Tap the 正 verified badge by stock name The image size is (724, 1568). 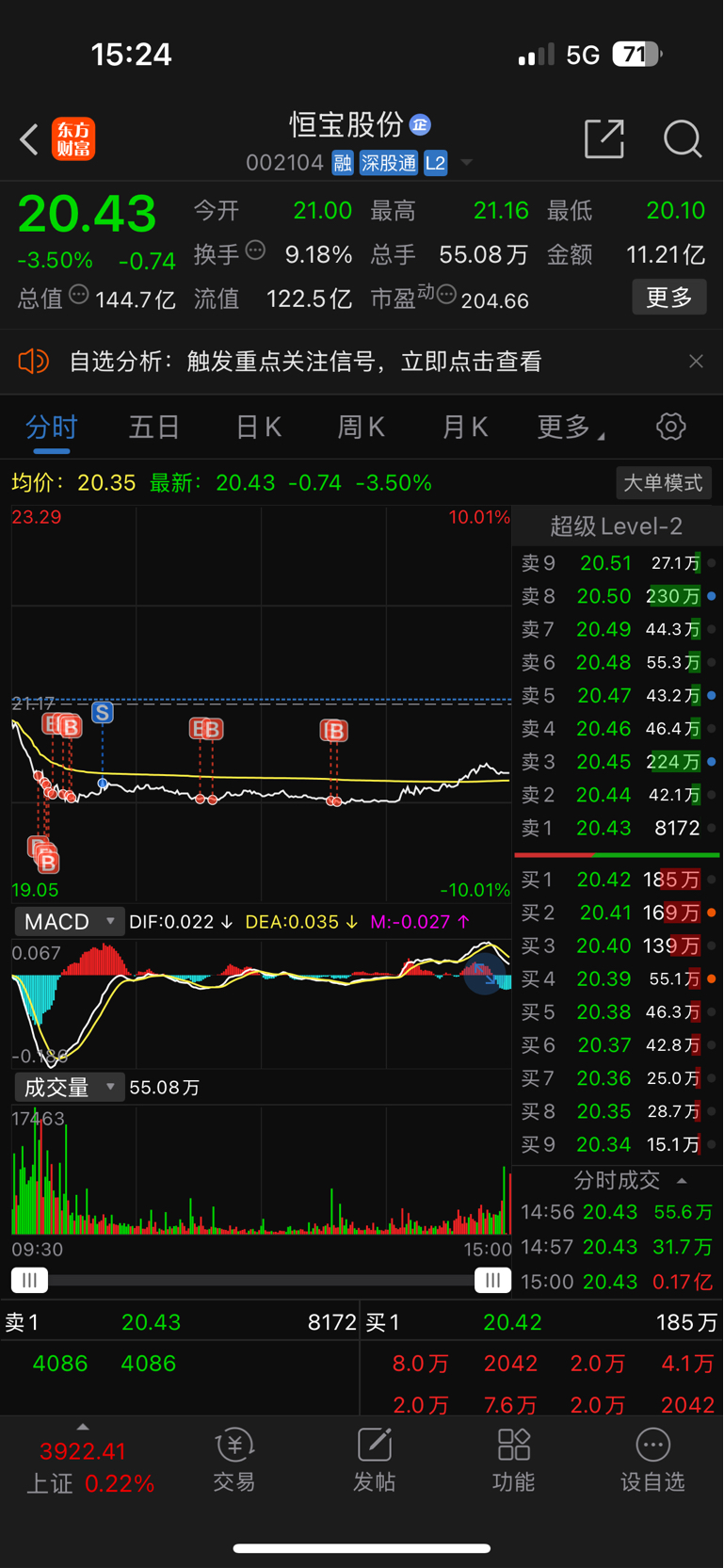[420, 124]
